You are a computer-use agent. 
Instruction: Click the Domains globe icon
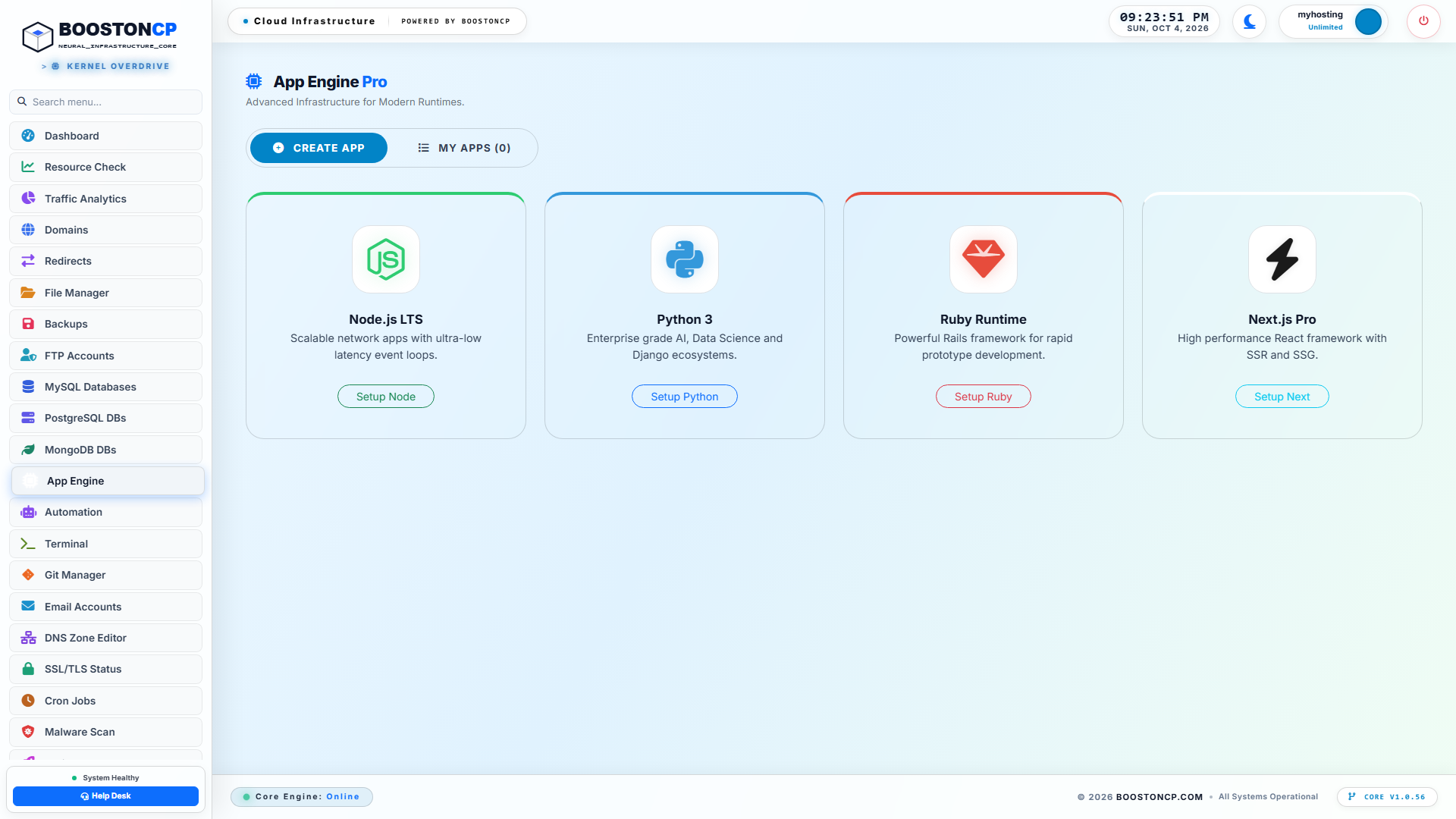tap(28, 230)
